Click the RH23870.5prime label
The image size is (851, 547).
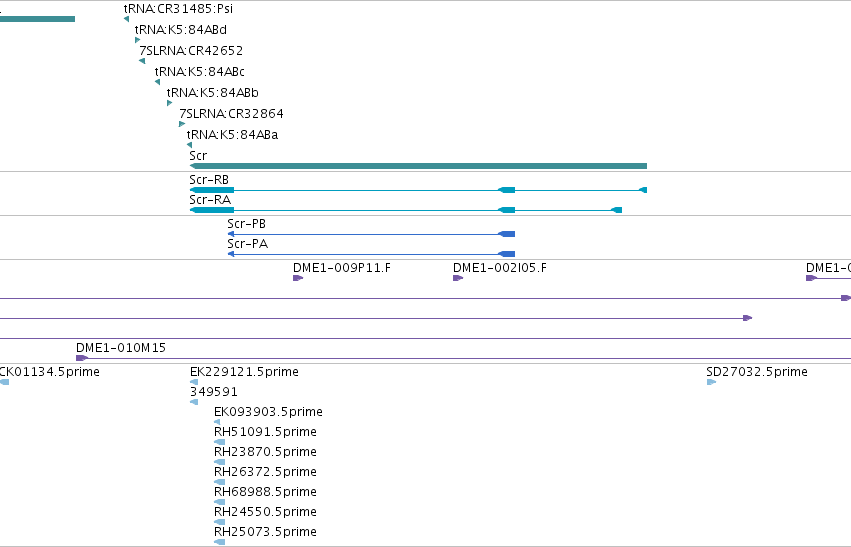tap(265, 452)
